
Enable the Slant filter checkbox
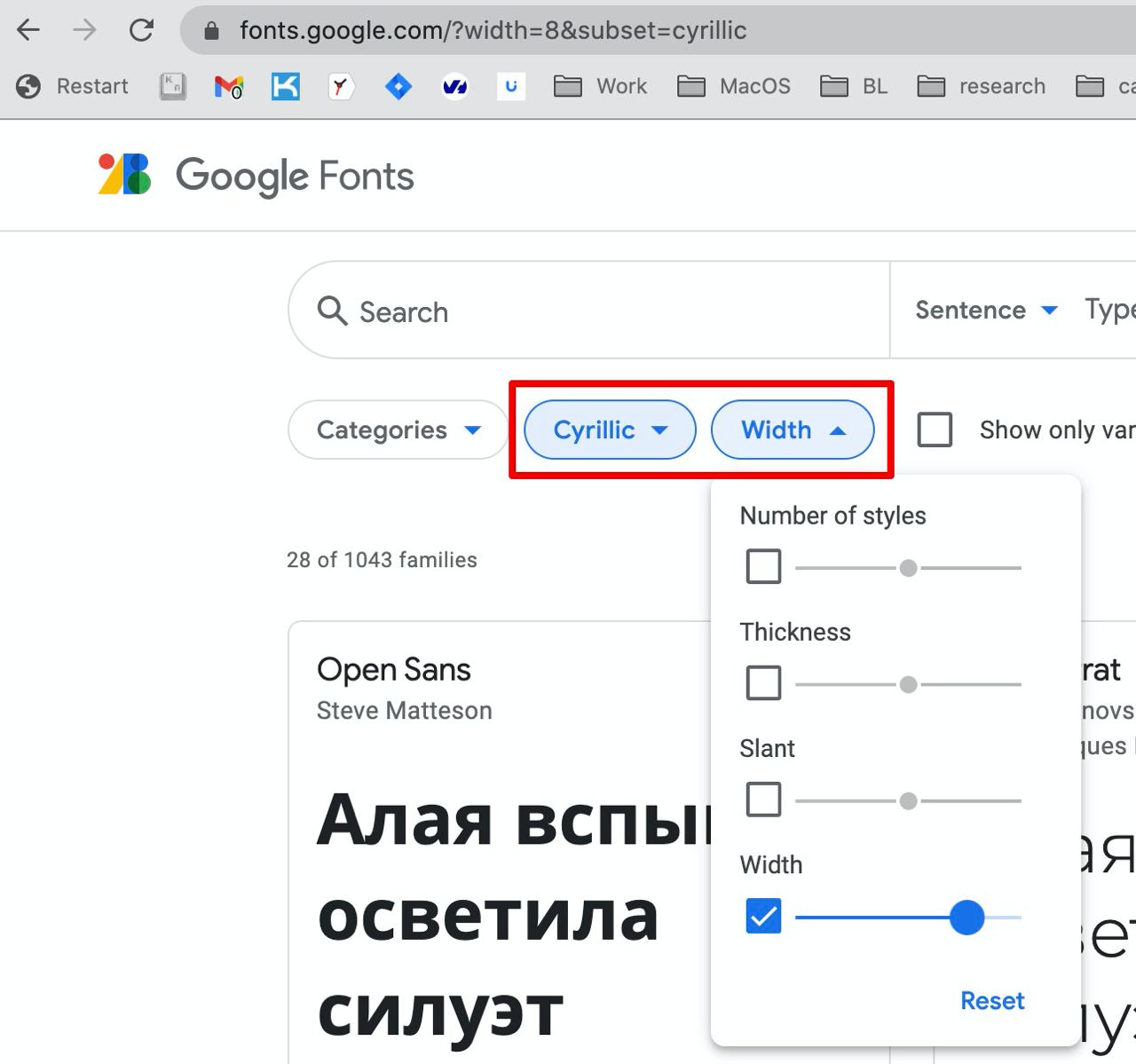pos(764,800)
